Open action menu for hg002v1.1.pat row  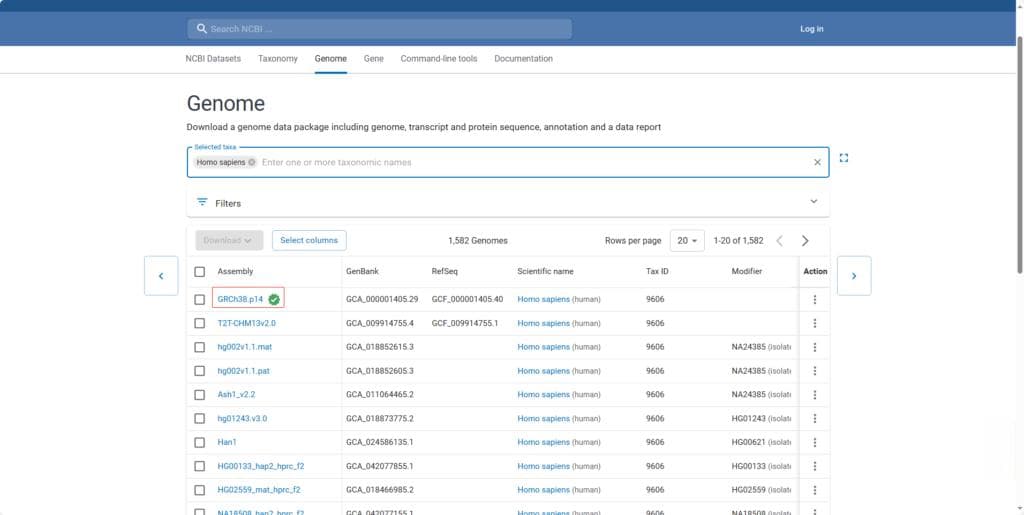pyautogui.click(x=814, y=371)
